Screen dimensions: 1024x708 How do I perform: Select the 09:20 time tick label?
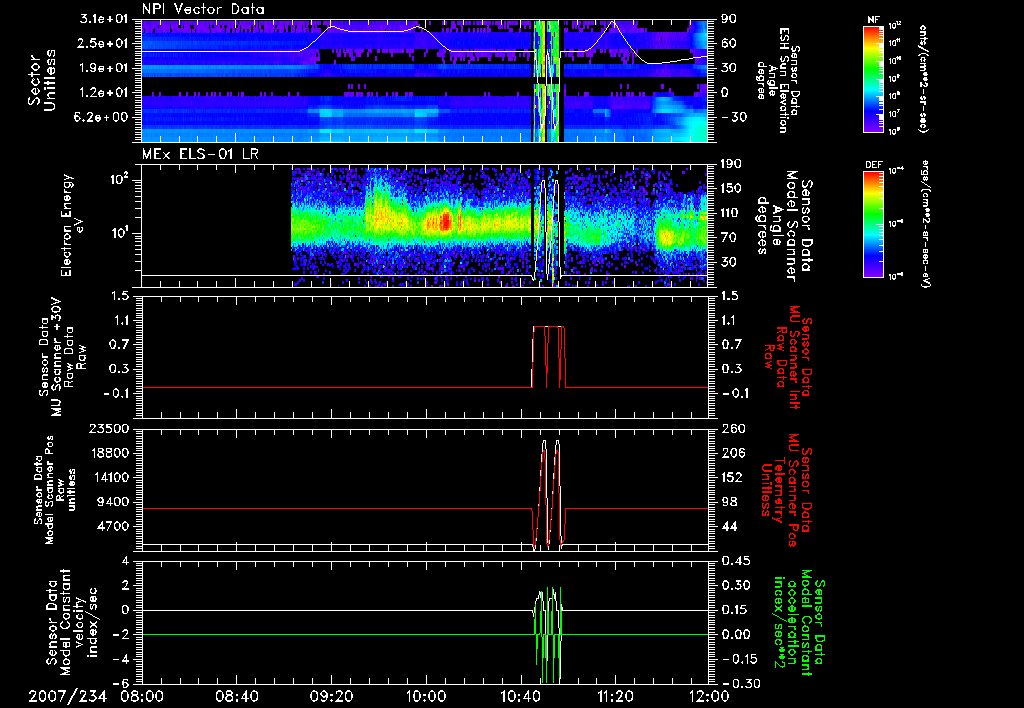coord(331,696)
